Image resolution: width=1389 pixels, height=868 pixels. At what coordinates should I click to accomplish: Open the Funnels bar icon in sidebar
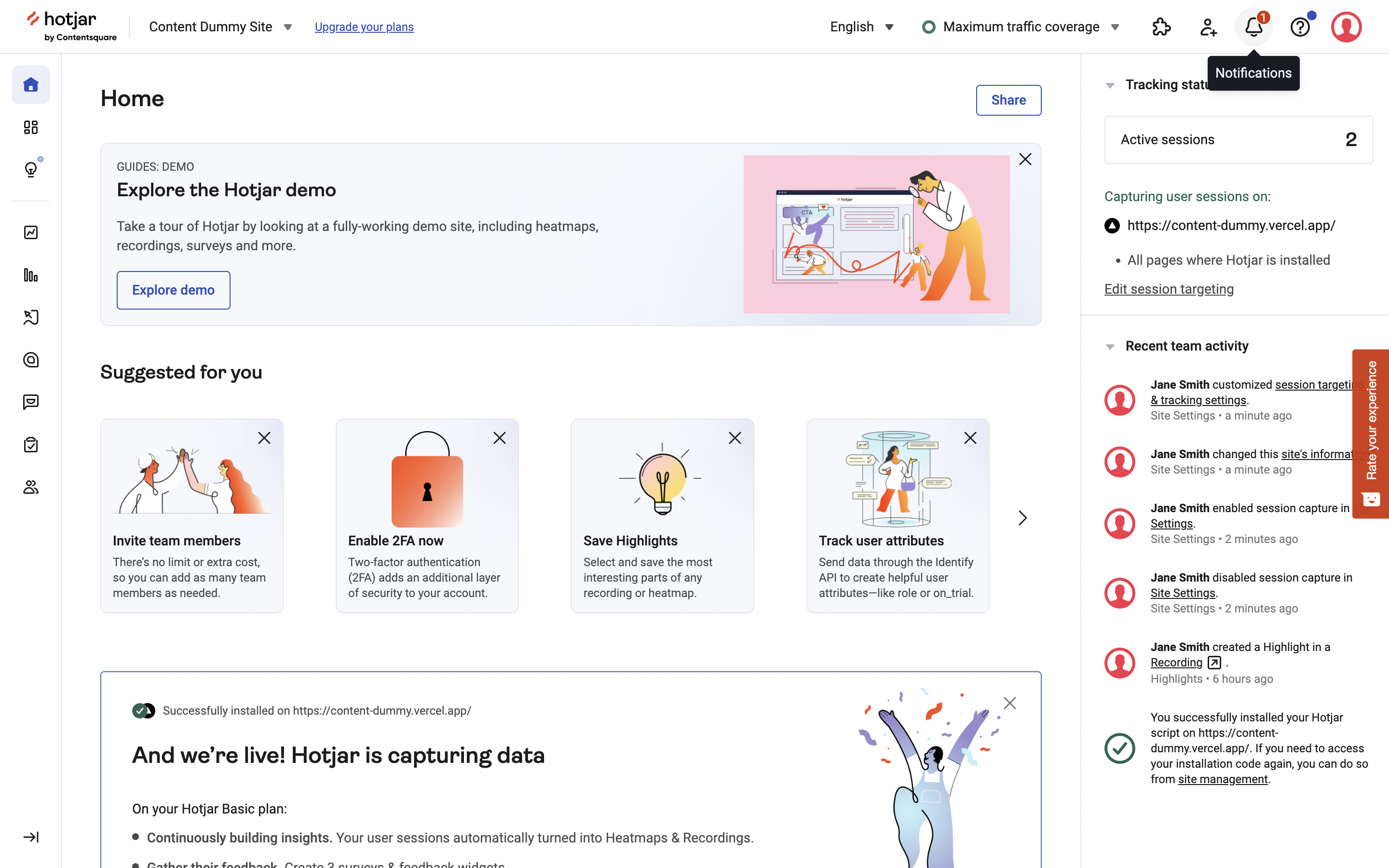pyautogui.click(x=31, y=275)
